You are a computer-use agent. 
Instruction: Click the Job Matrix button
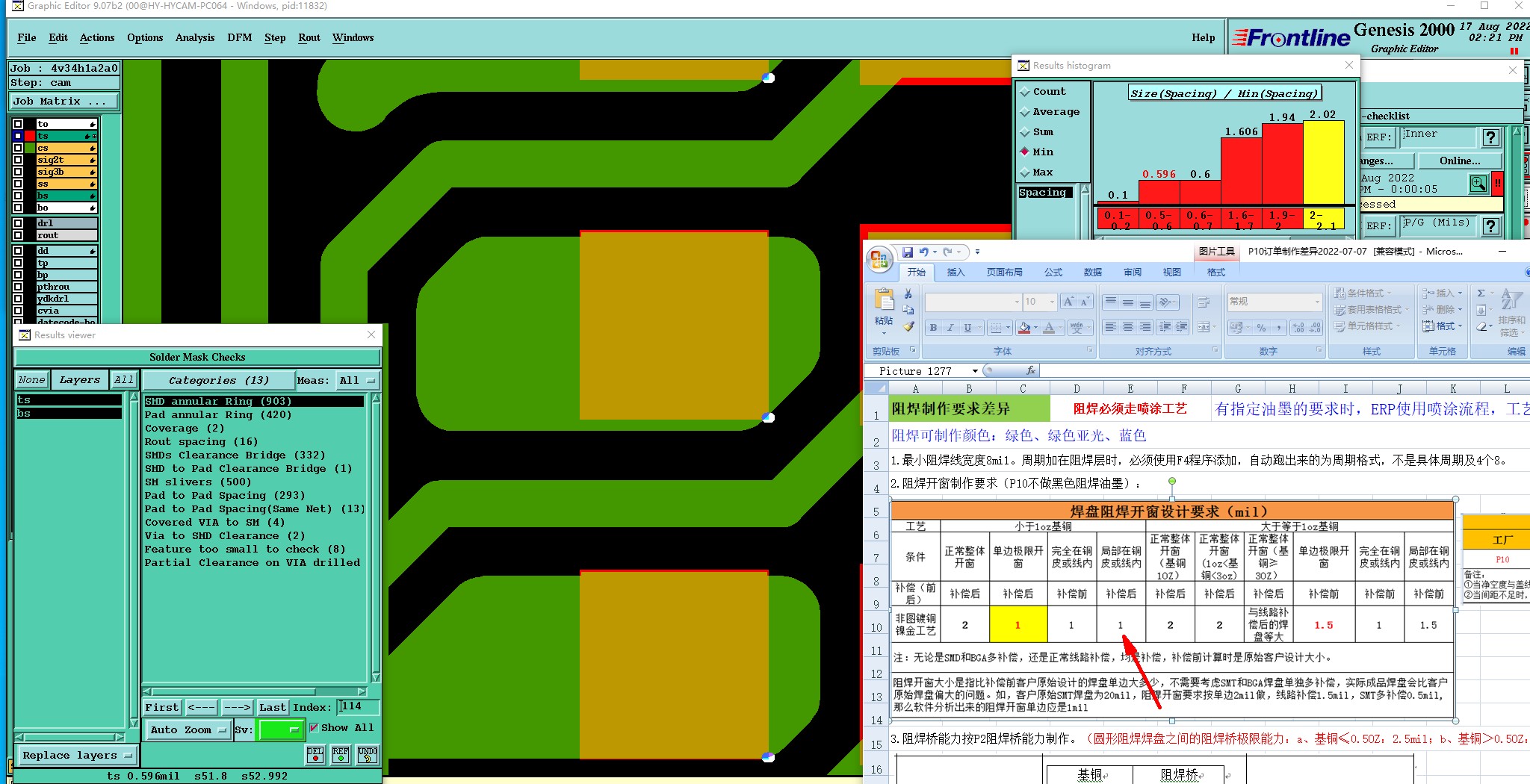click(x=64, y=102)
